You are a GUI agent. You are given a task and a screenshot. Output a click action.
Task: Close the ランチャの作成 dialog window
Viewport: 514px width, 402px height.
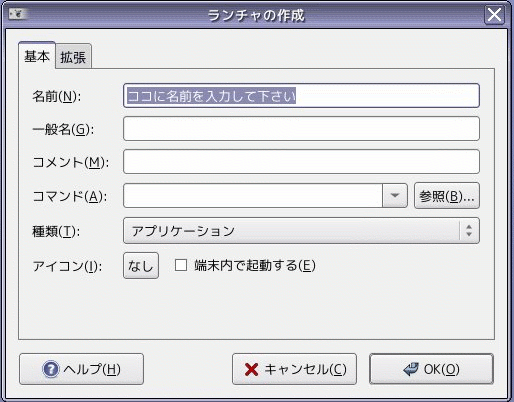coord(494,15)
